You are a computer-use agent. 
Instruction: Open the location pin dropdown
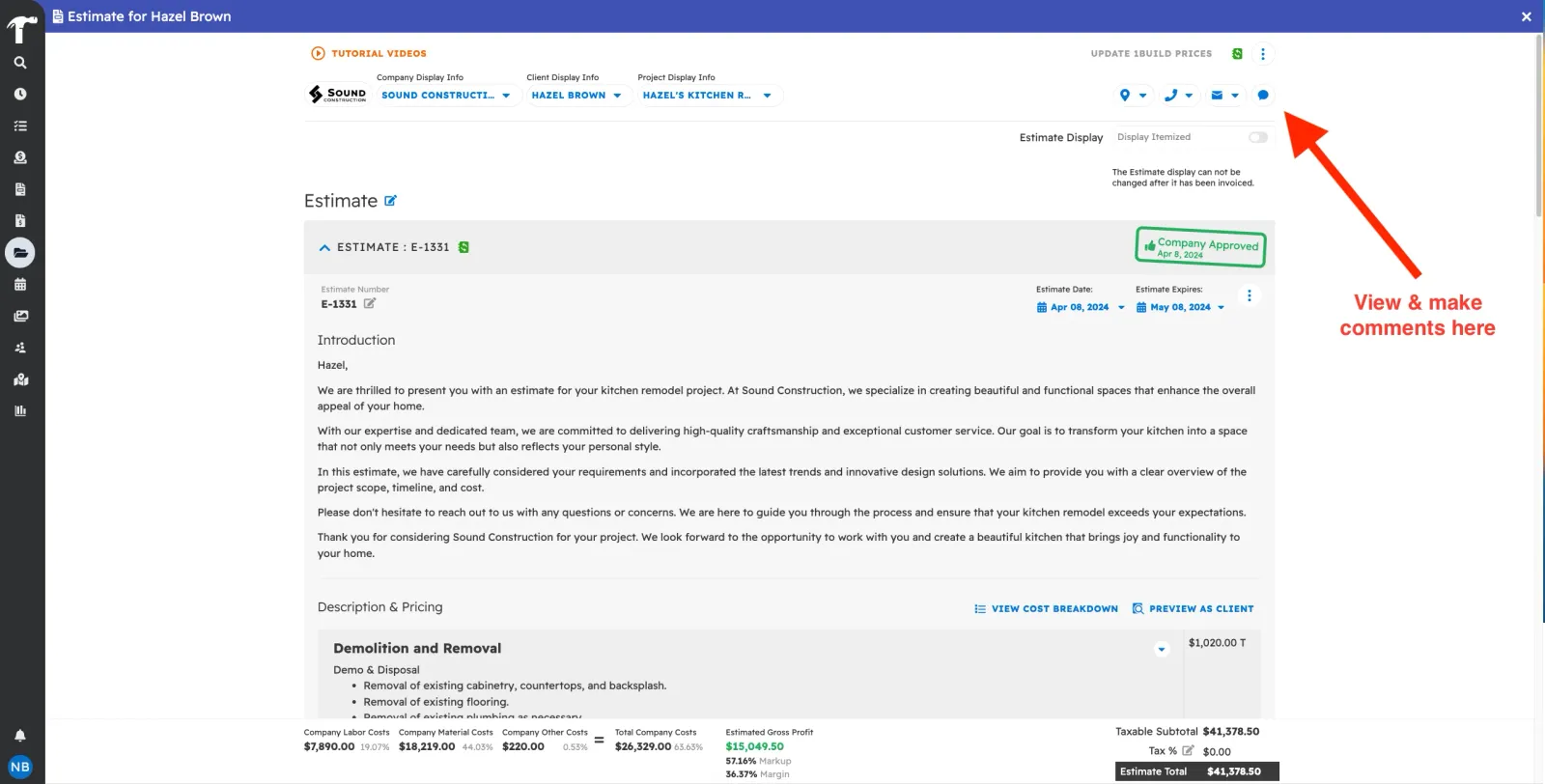click(x=1133, y=96)
